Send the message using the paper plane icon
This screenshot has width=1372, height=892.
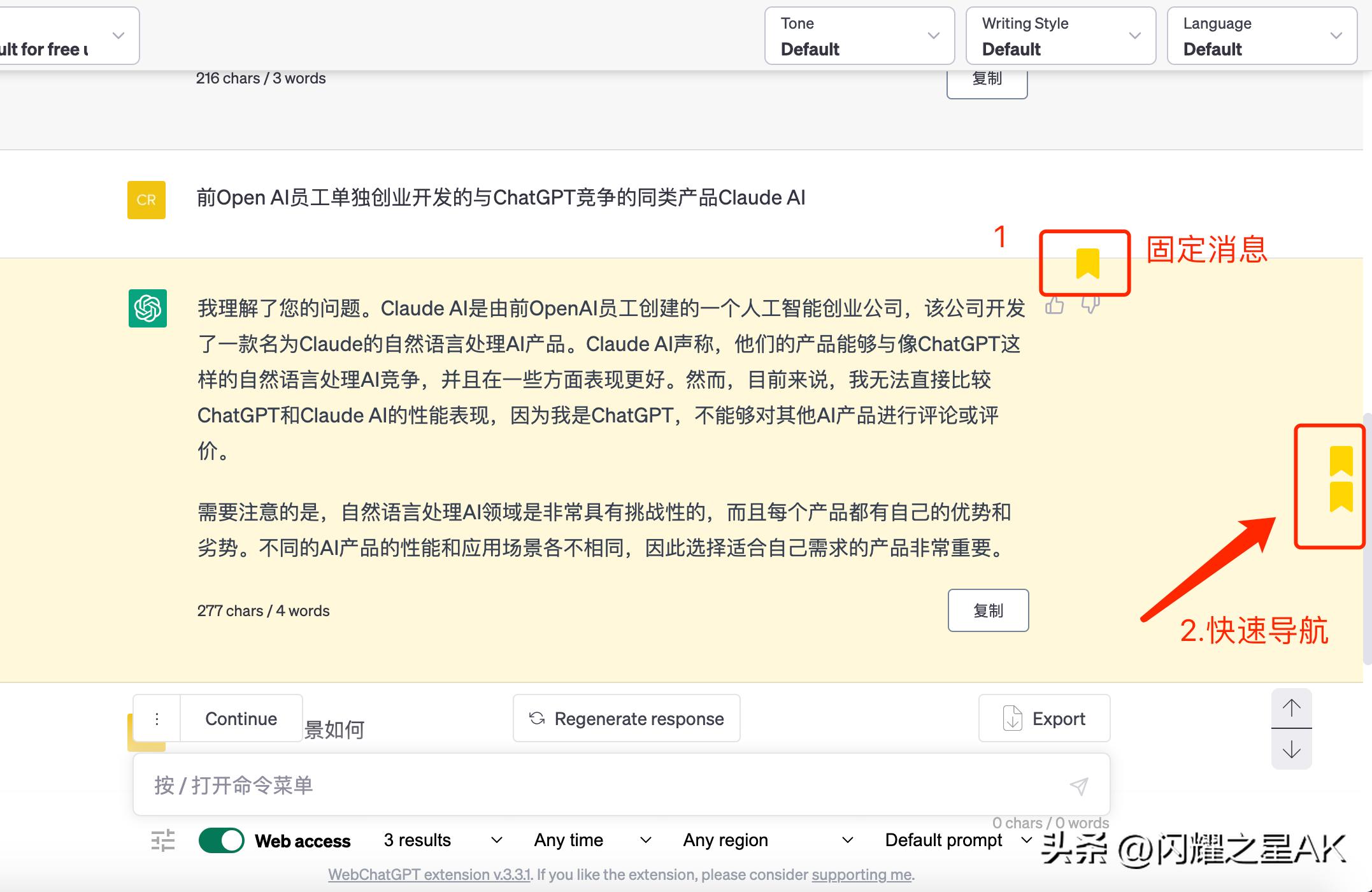(1078, 786)
